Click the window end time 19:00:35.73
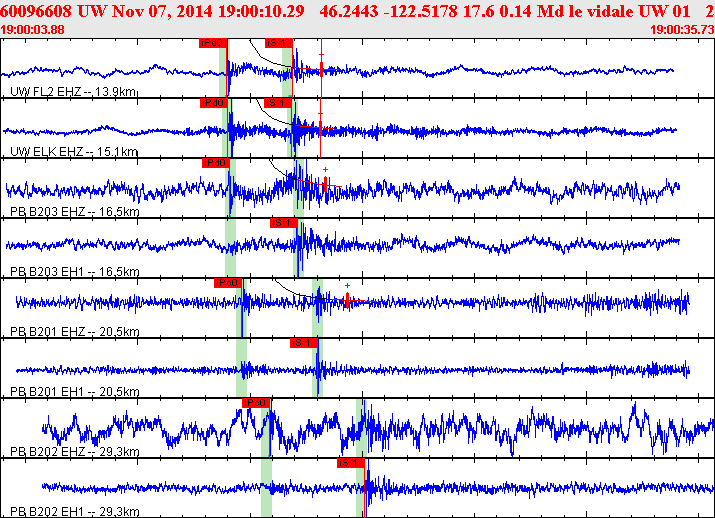The height and width of the screenshot is (518, 715). (x=682, y=30)
